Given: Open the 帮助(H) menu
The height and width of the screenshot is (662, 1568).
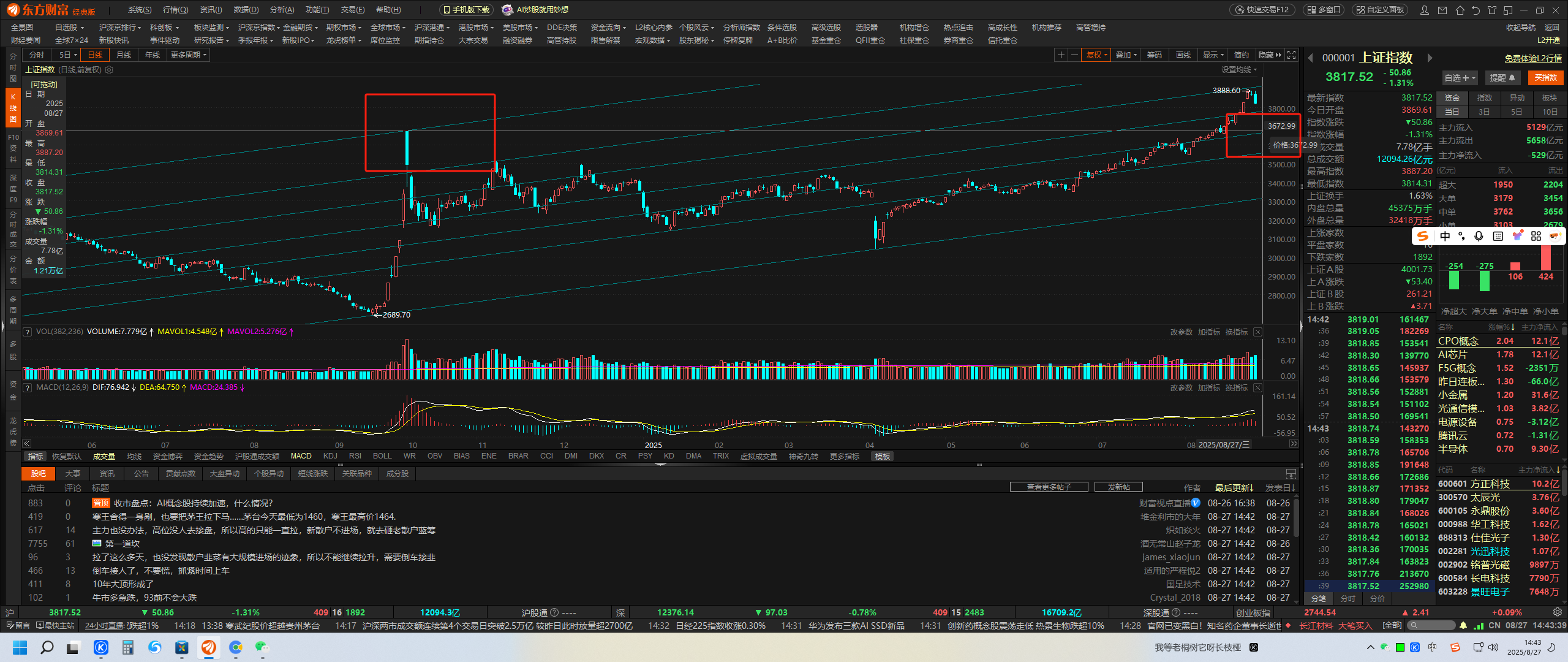Looking at the screenshot, I should click(388, 10).
